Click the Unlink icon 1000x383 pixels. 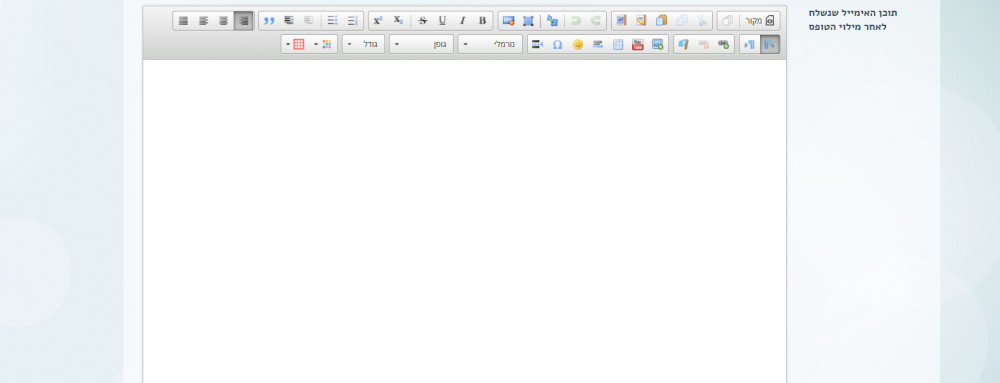pyautogui.click(x=703, y=45)
